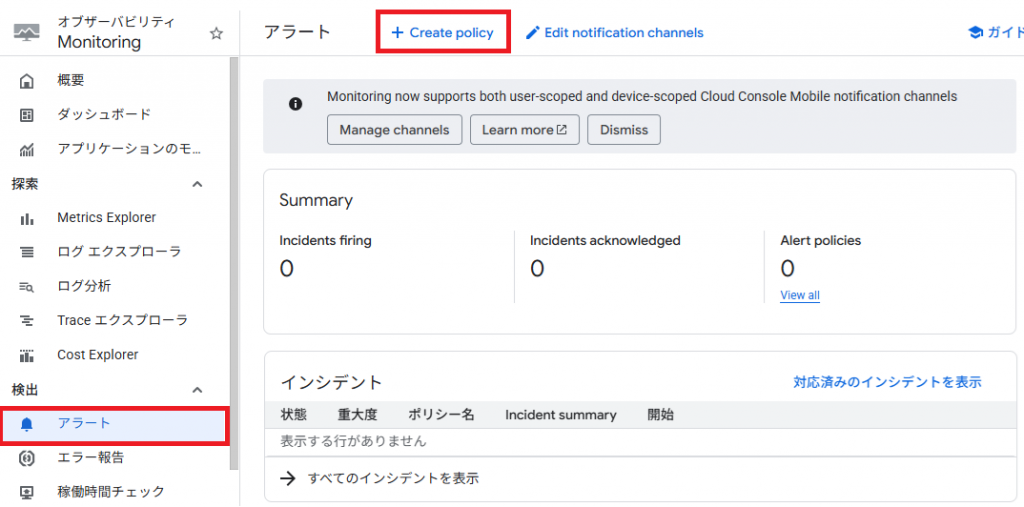This screenshot has height=507, width=1024.
Task: Click the sidebar vertical scrollbar
Action: pos(234,260)
